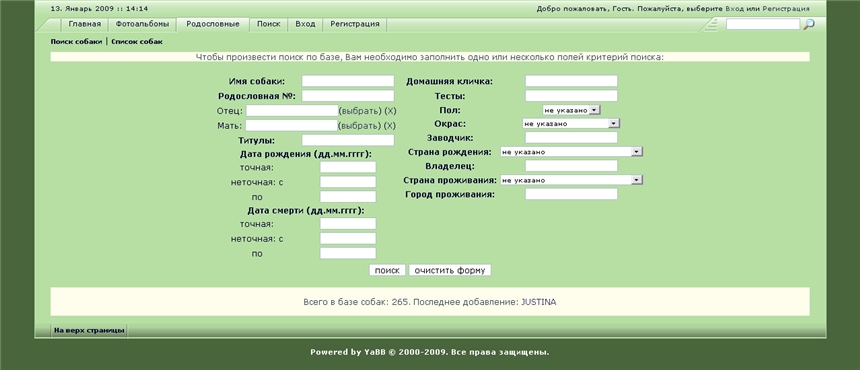This screenshot has width=860, height=370.
Task: Clear the Мать field with (X)
Action: pos(390,126)
